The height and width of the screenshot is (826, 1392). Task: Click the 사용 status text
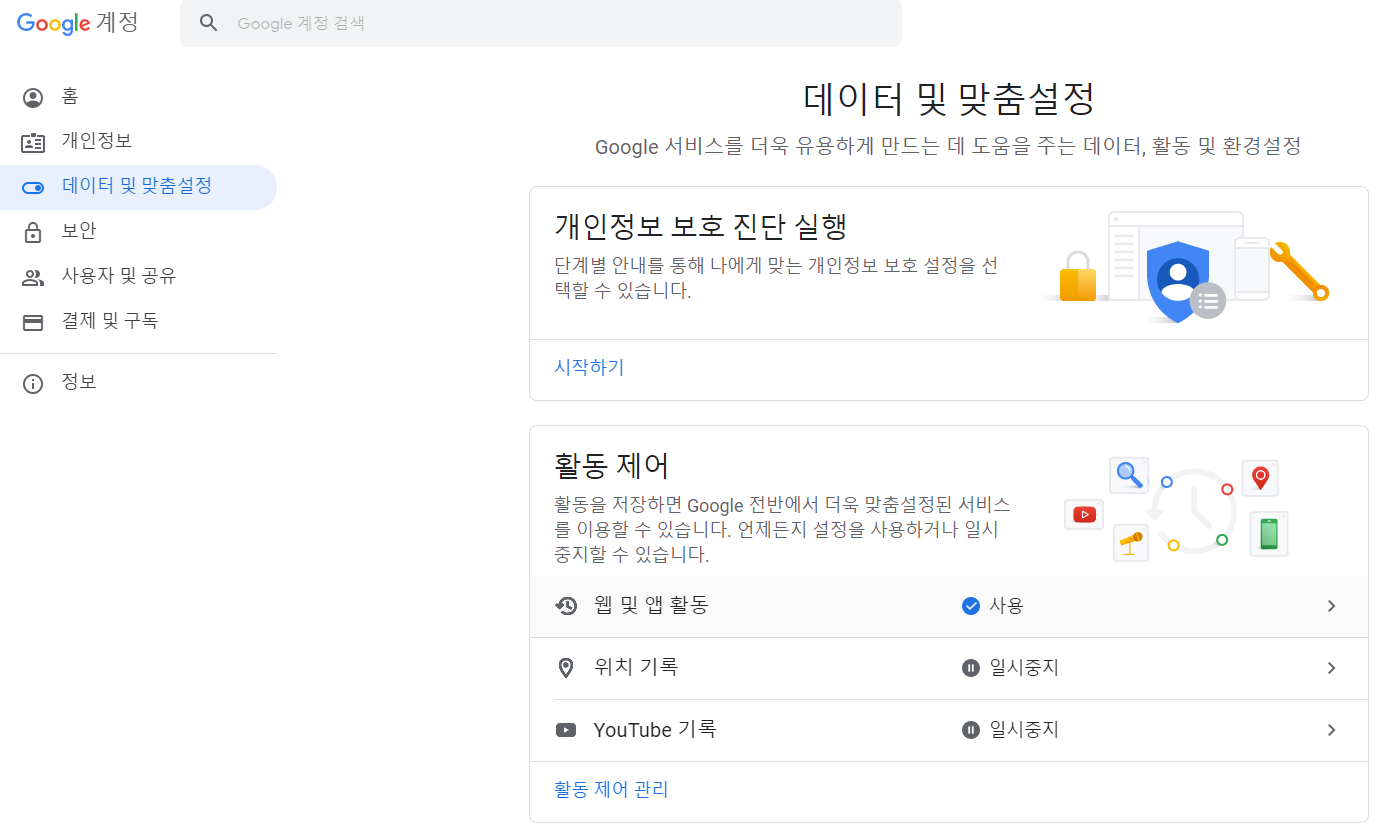coord(1006,606)
